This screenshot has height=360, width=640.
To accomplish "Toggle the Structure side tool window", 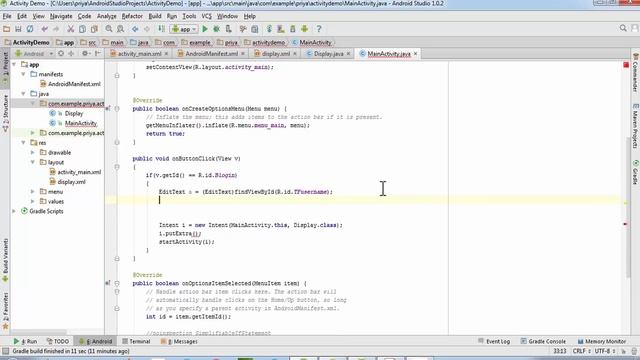I will coord(5,113).
